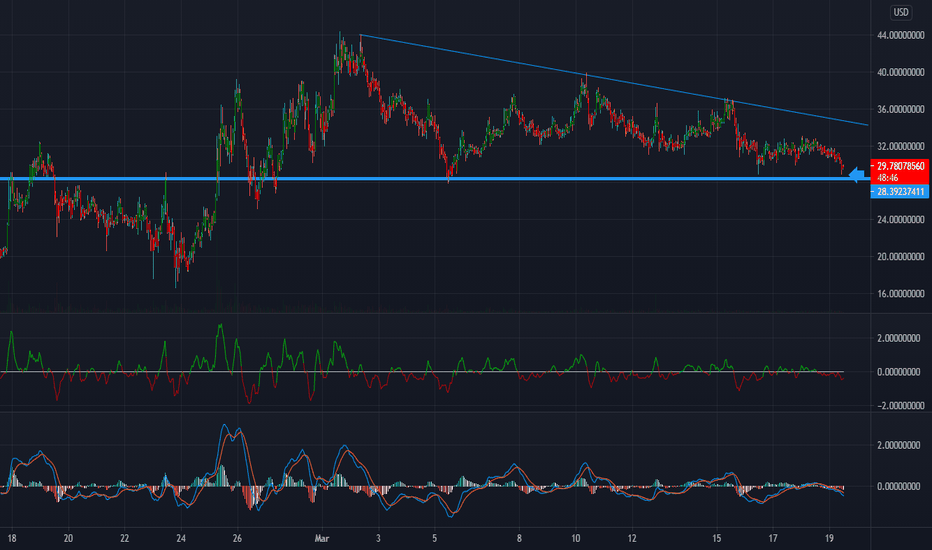Select the blue horizontal line price label 28.39237411
The image size is (932, 550).
click(x=900, y=191)
